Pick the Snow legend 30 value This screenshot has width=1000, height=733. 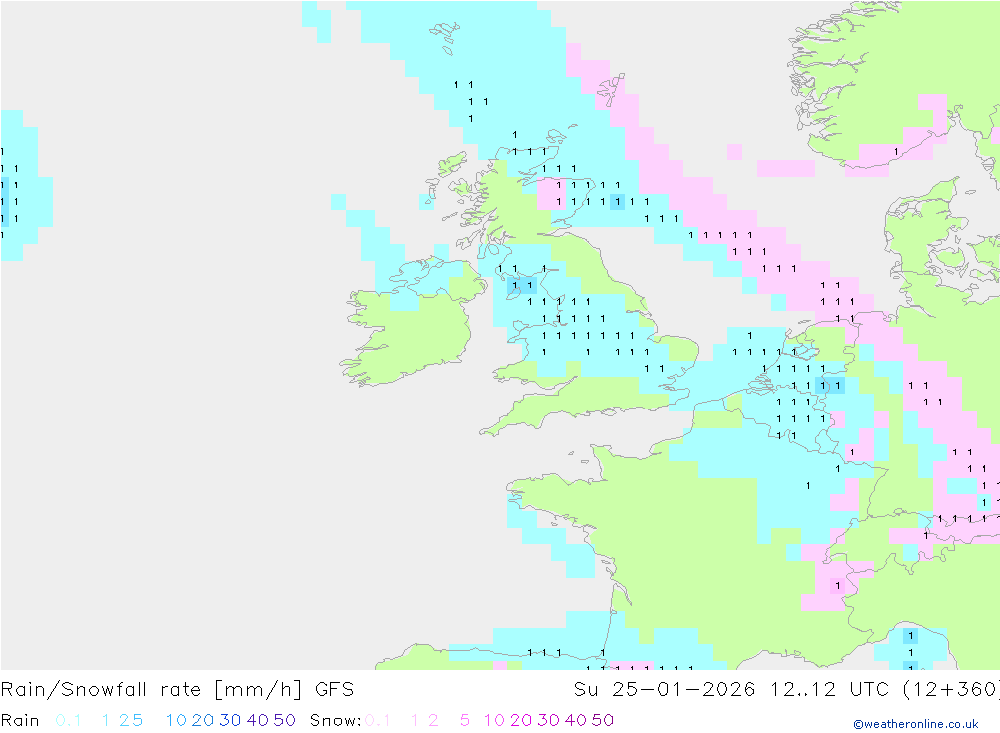point(548,720)
